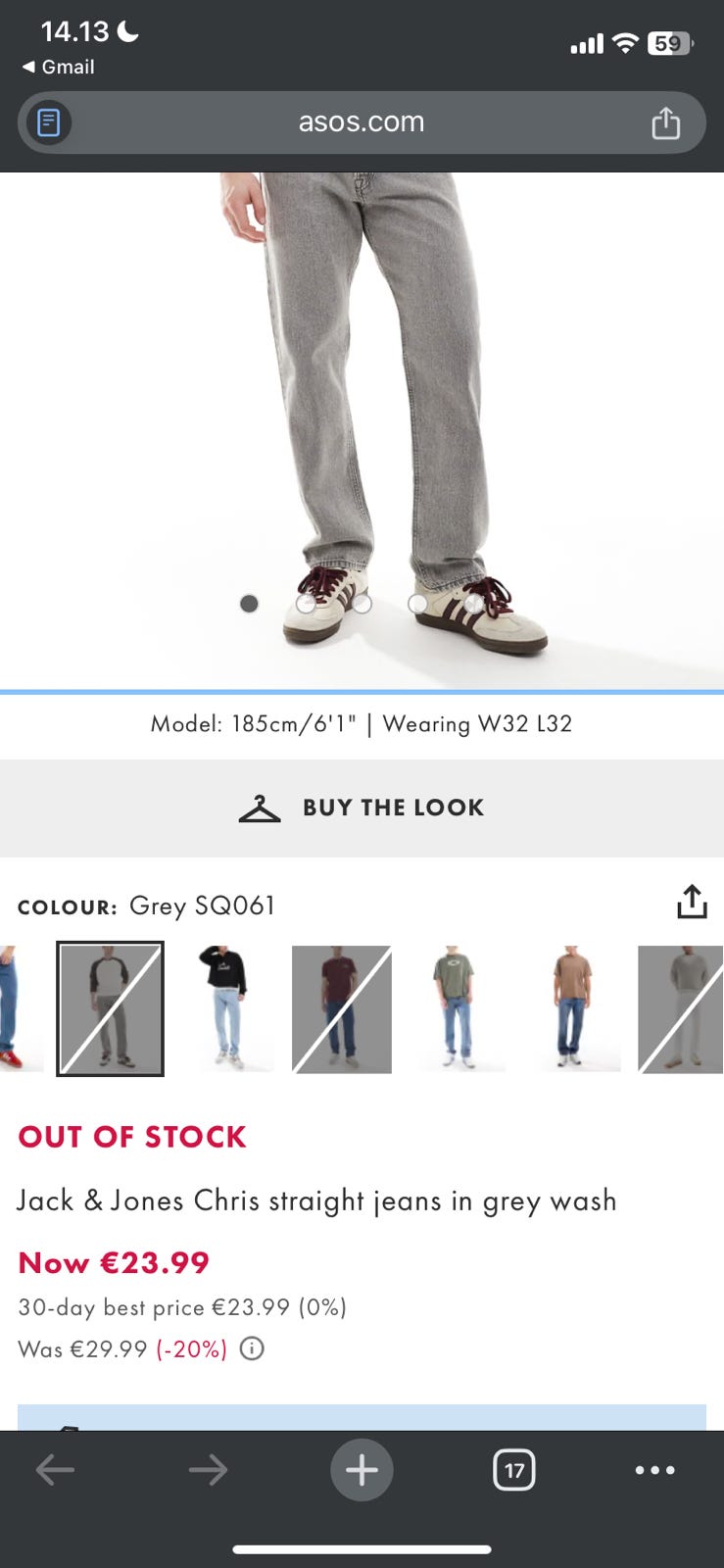
Task: Choose the jeans swatch with green t-shirt
Action: 456,1008
